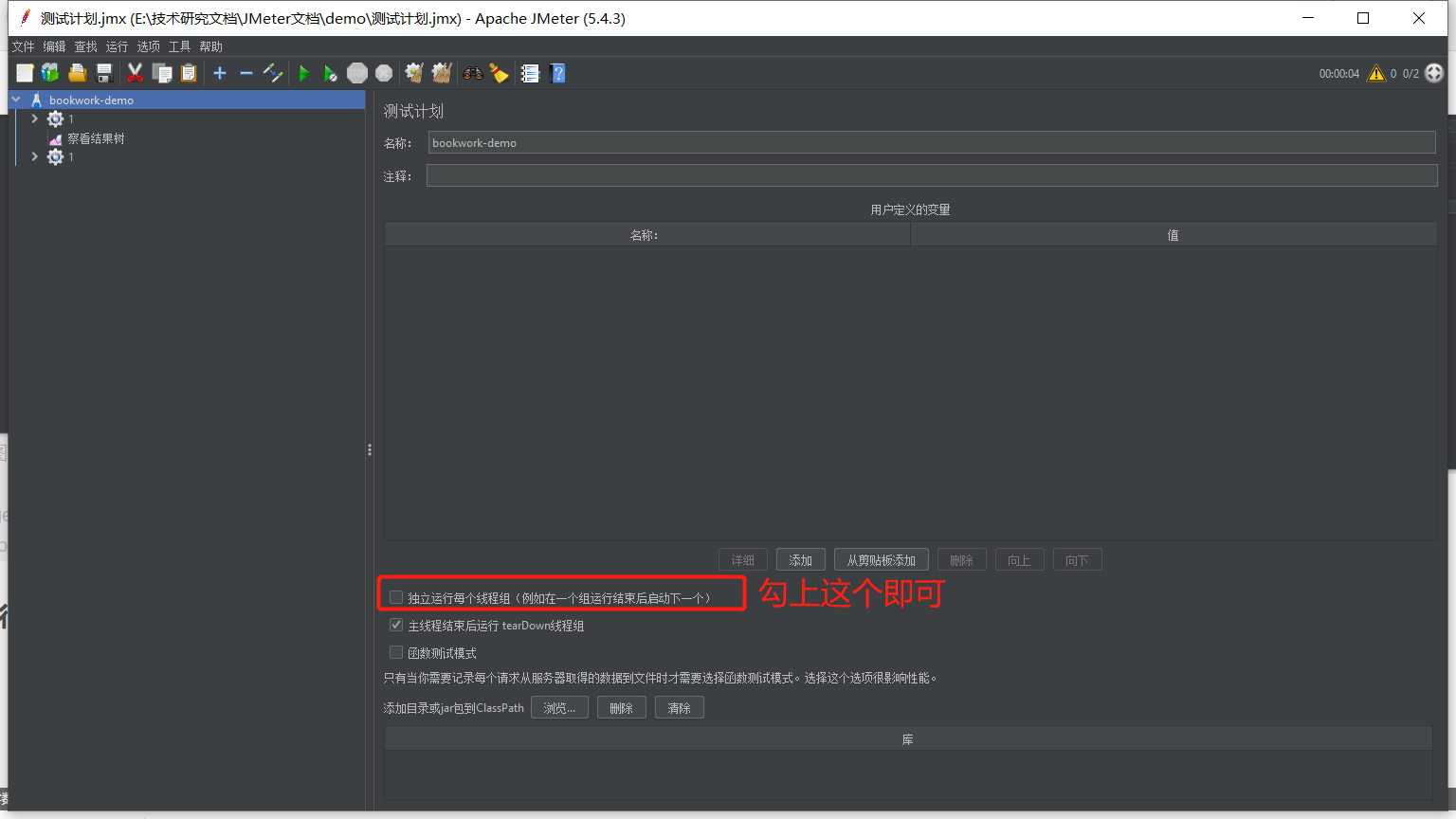Click the 察看结果树 listener icon
The image size is (1456, 819).
(x=56, y=138)
